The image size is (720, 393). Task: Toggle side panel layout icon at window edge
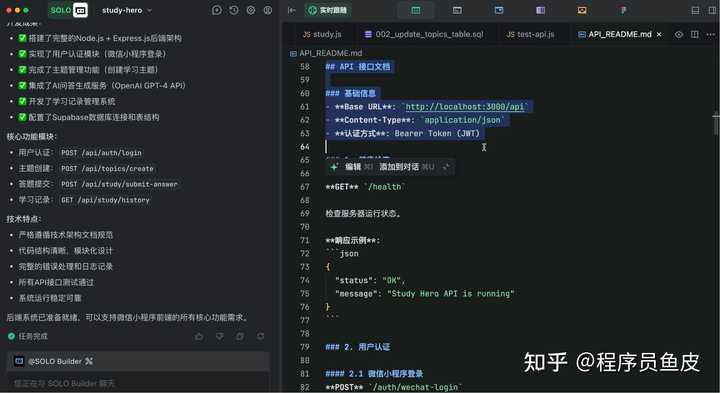coord(713,10)
